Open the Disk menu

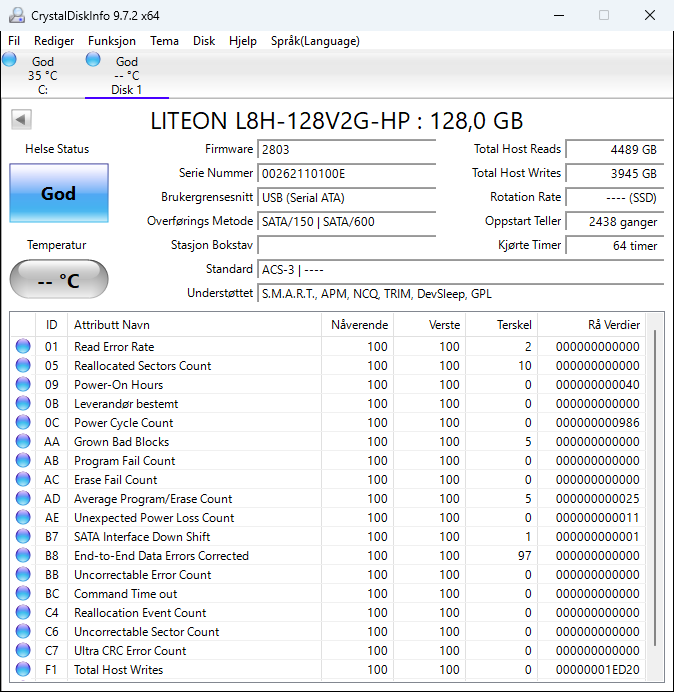(204, 41)
